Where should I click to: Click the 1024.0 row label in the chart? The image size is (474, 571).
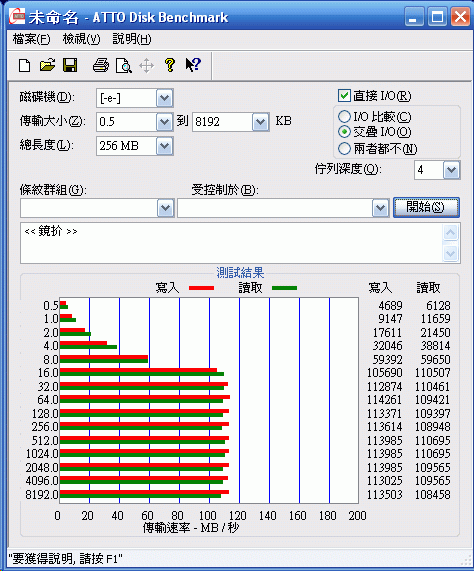pos(42,454)
